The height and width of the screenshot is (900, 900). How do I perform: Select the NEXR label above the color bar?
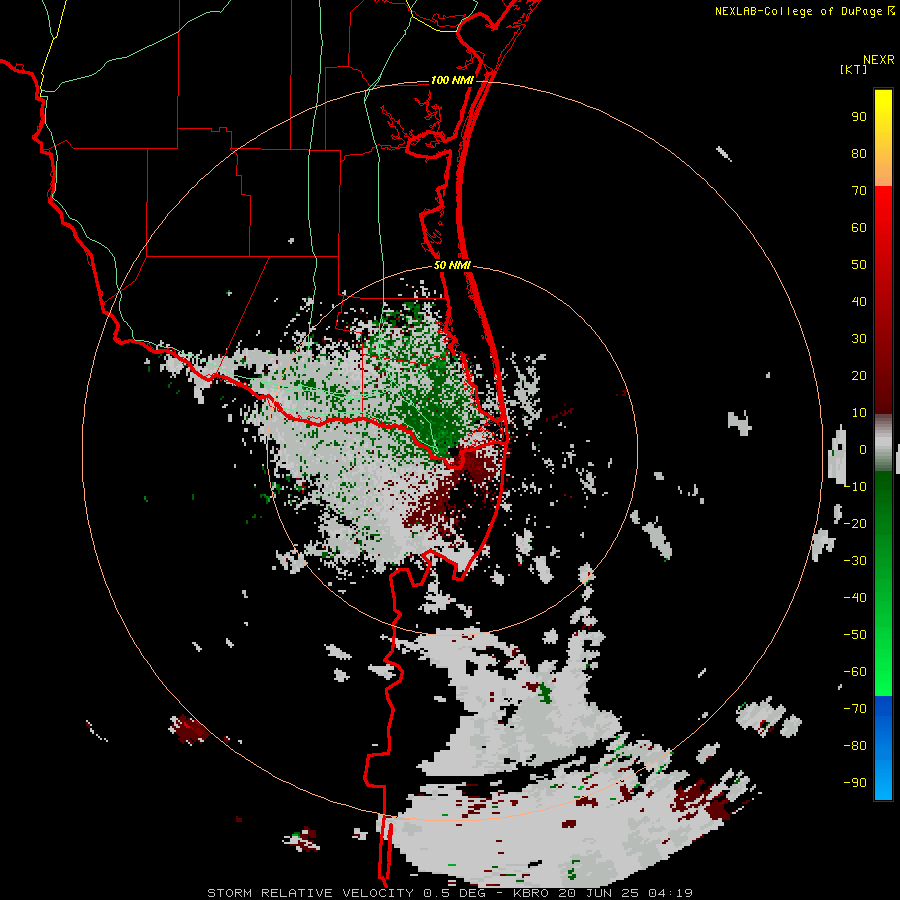[x=879, y=60]
